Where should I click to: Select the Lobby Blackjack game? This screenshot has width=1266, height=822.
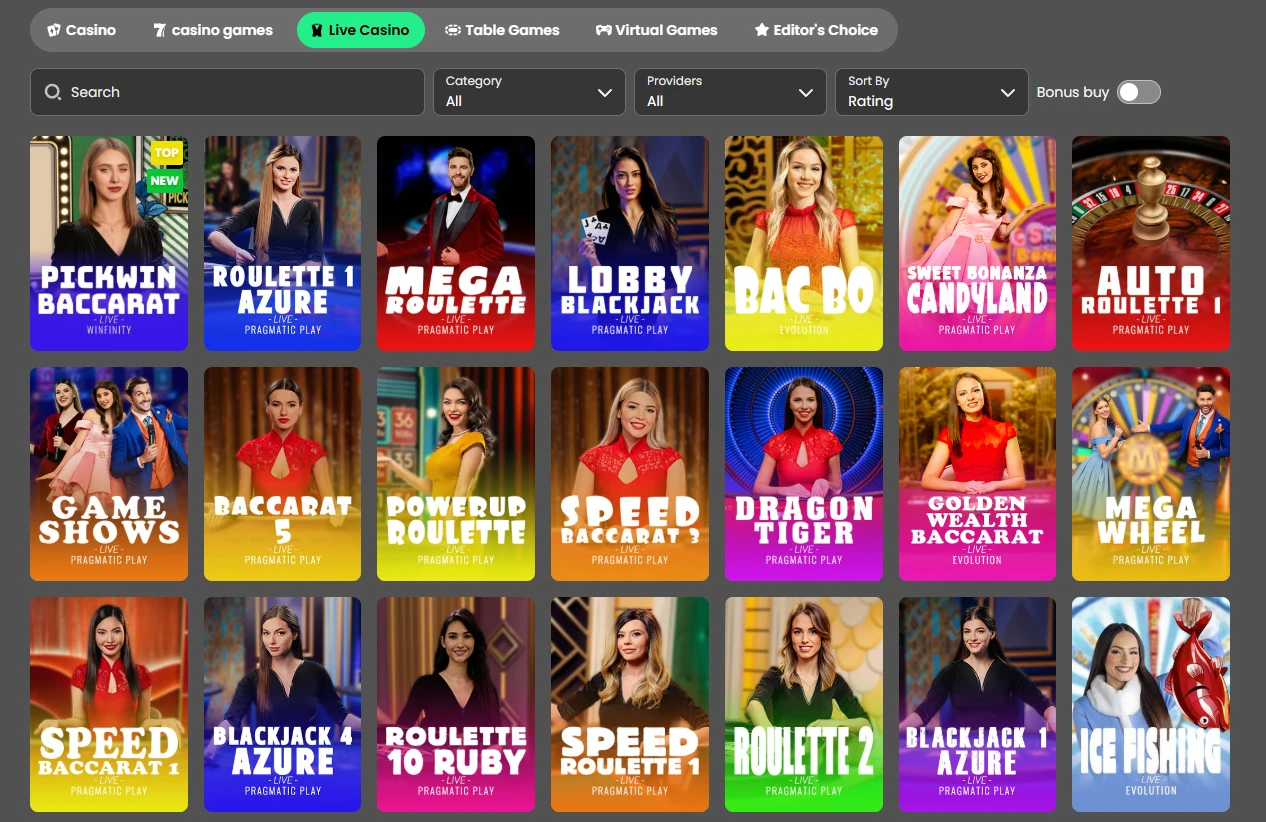point(630,244)
